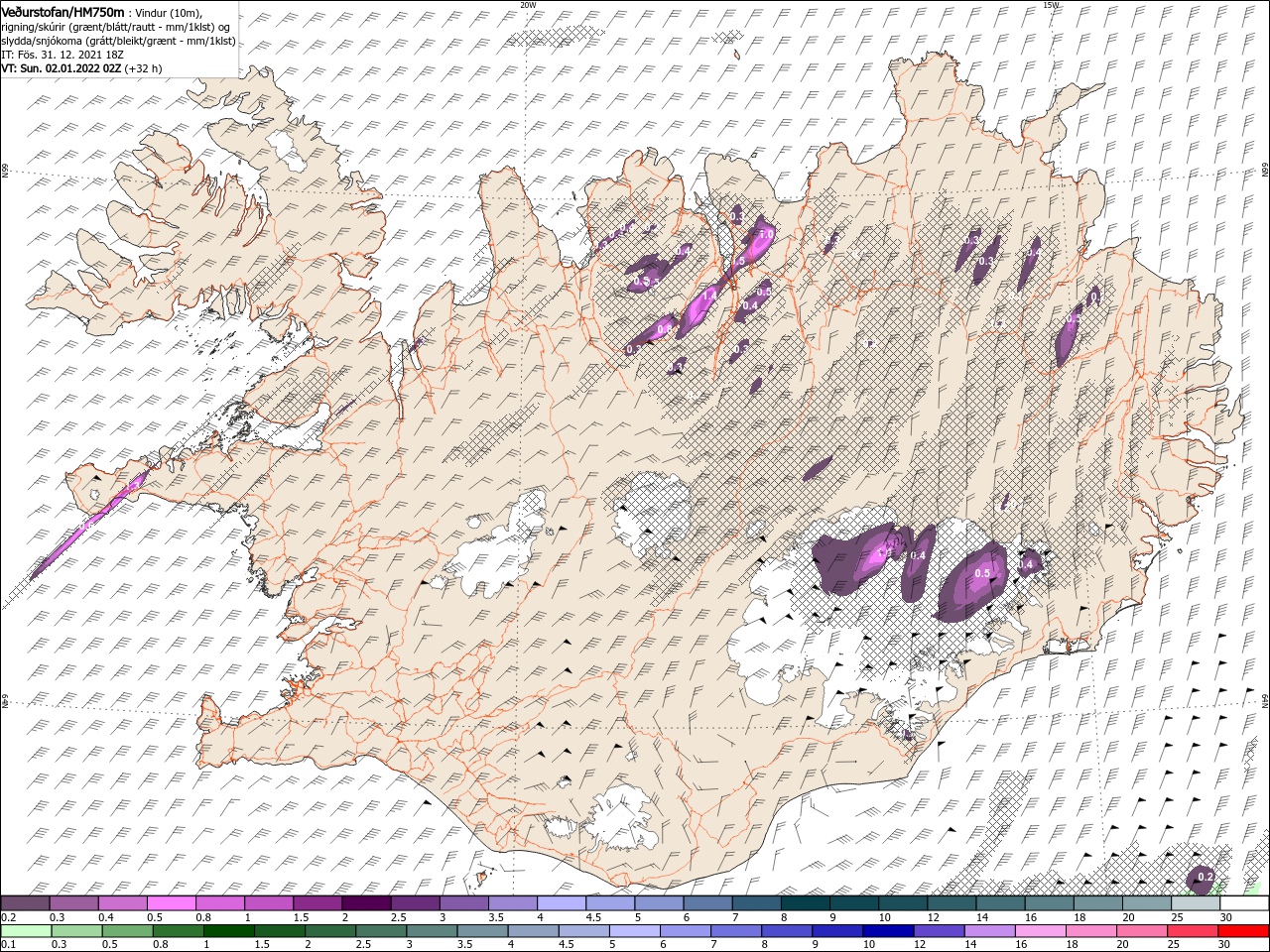Pick upper legend swatch between 0.4 and 0.5
This screenshot has width=1270, height=952.
(122, 903)
